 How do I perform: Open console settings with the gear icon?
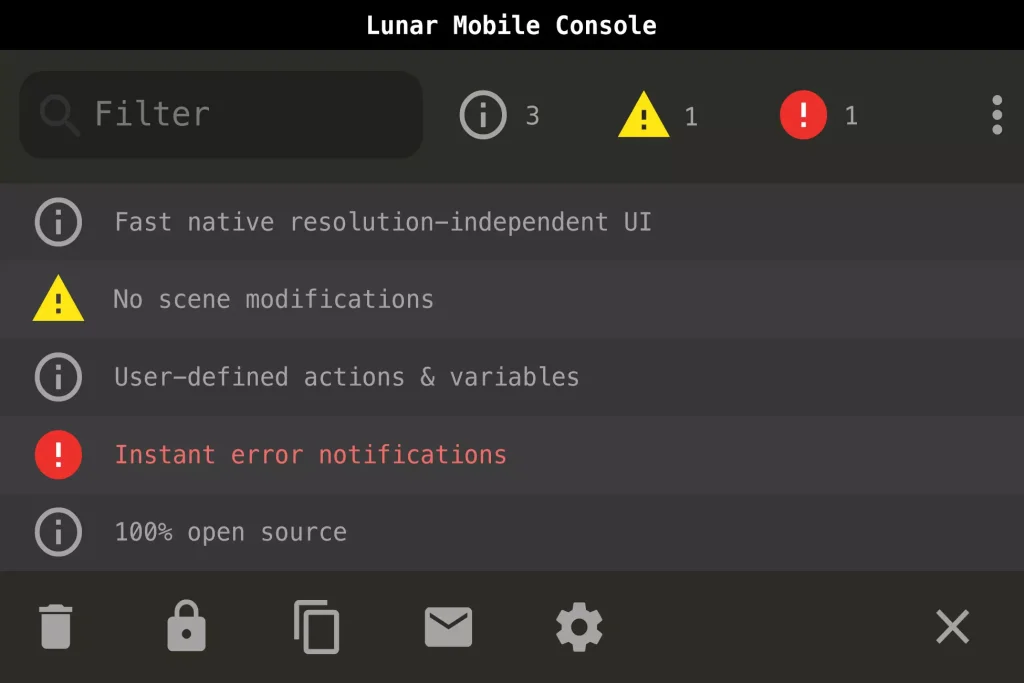point(579,627)
